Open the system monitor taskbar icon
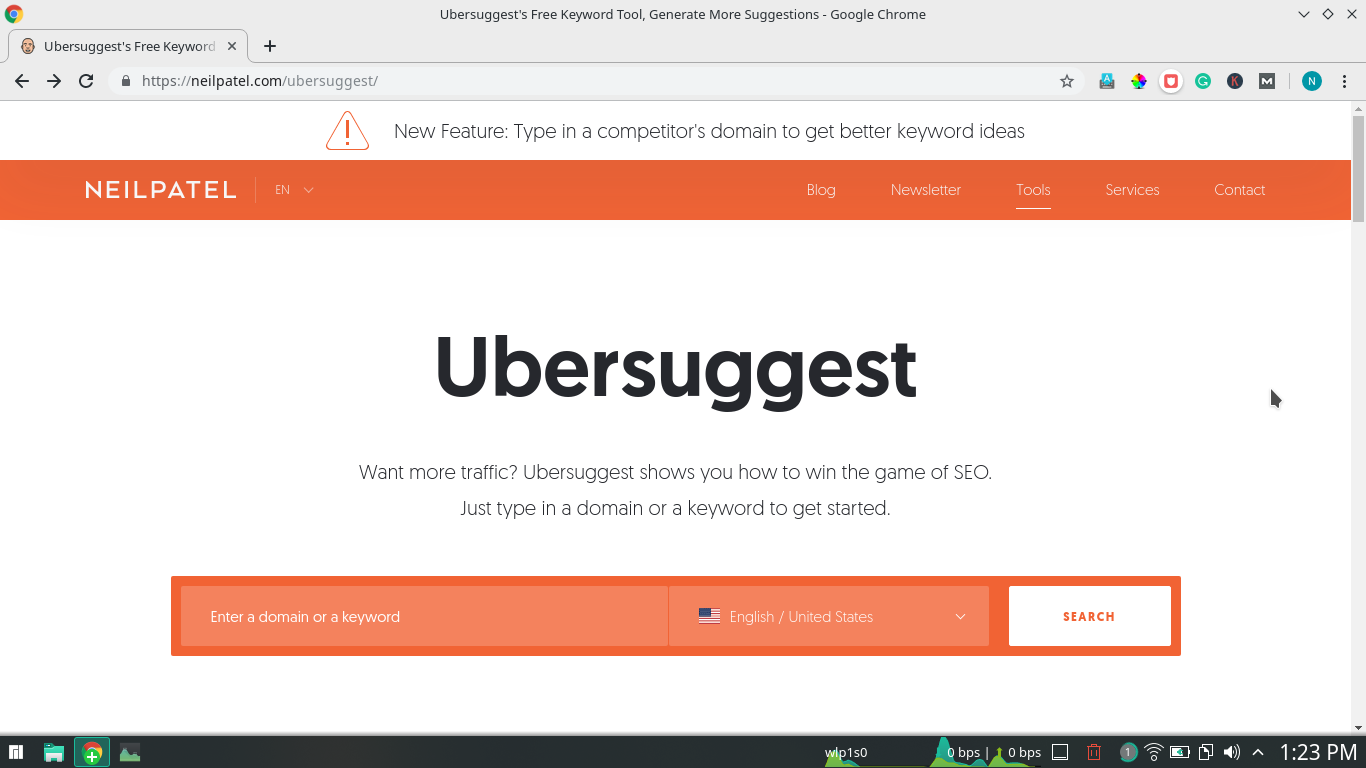 coord(130,752)
